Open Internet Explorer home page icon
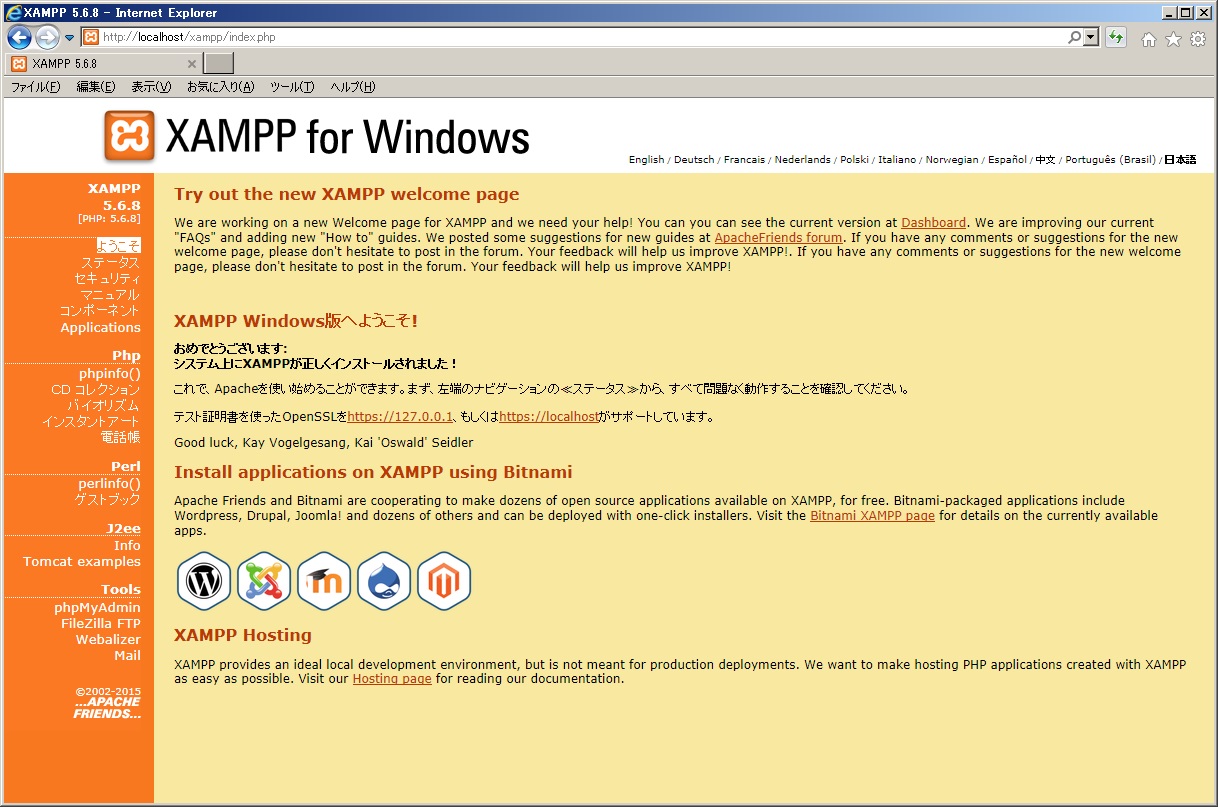 [x=1149, y=39]
